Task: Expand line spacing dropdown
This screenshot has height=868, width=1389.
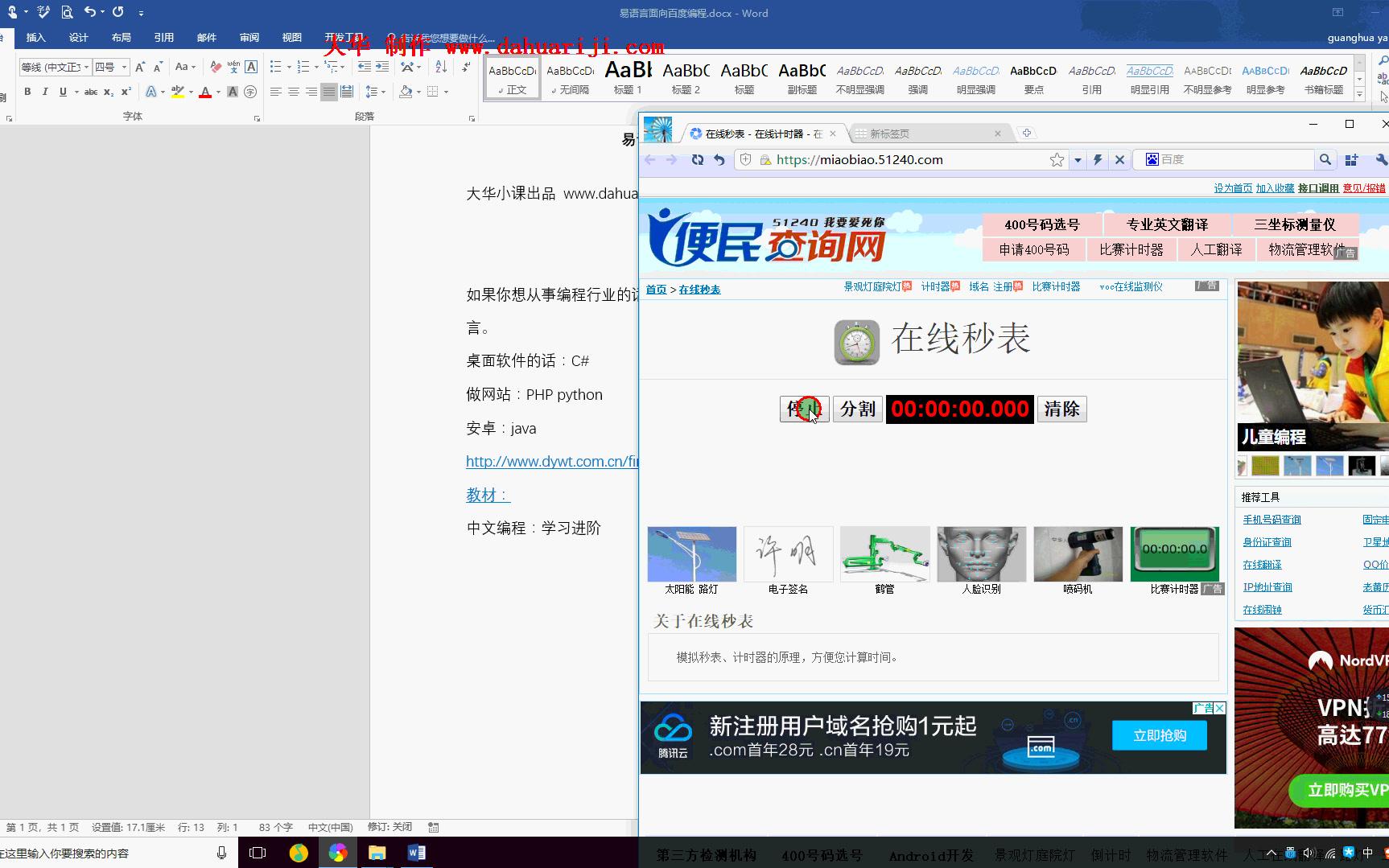Action: [376, 92]
